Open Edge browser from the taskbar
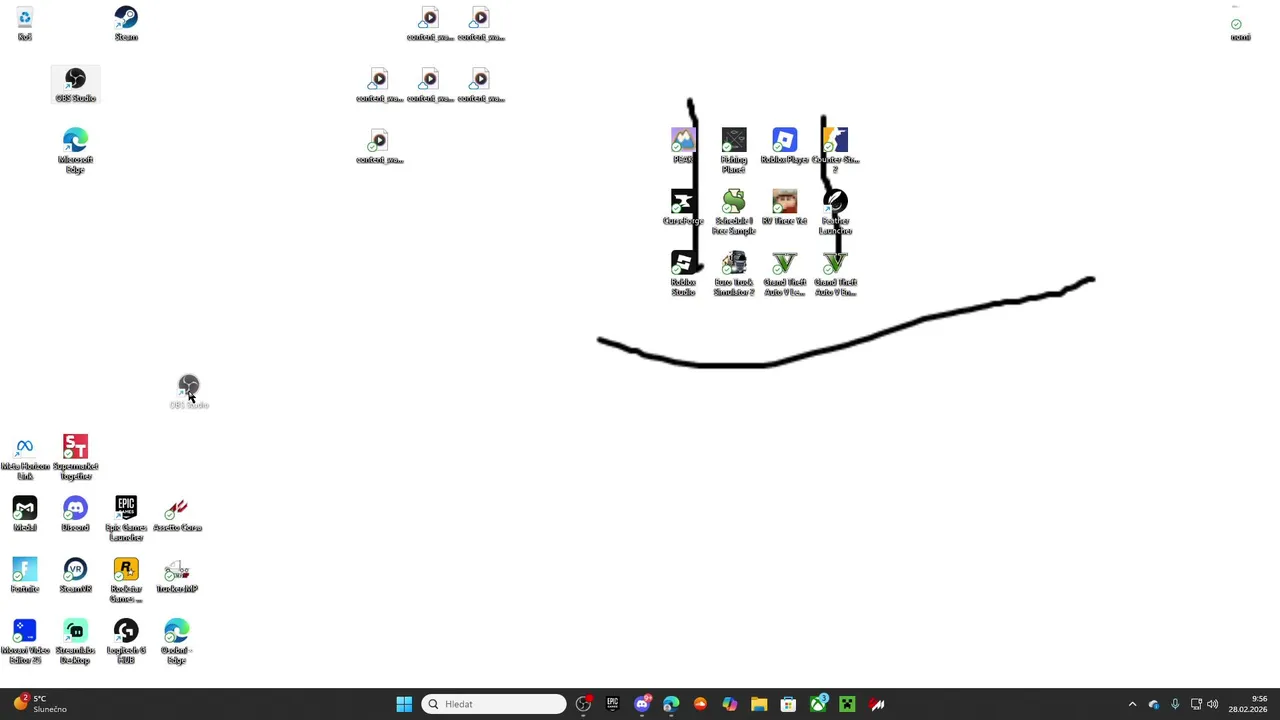Image resolution: width=1280 pixels, height=720 pixels. pyautogui.click(x=671, y=704)
